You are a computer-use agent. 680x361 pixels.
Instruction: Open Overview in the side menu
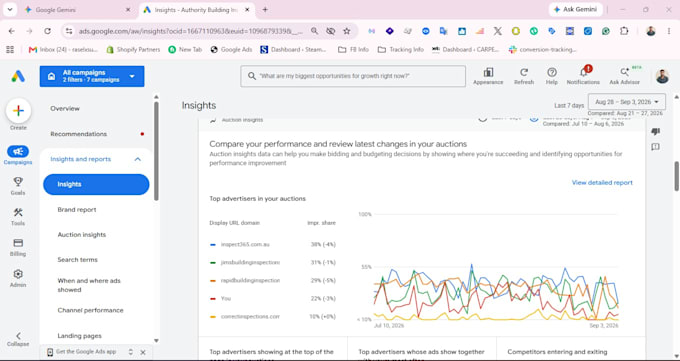point(65,108)
